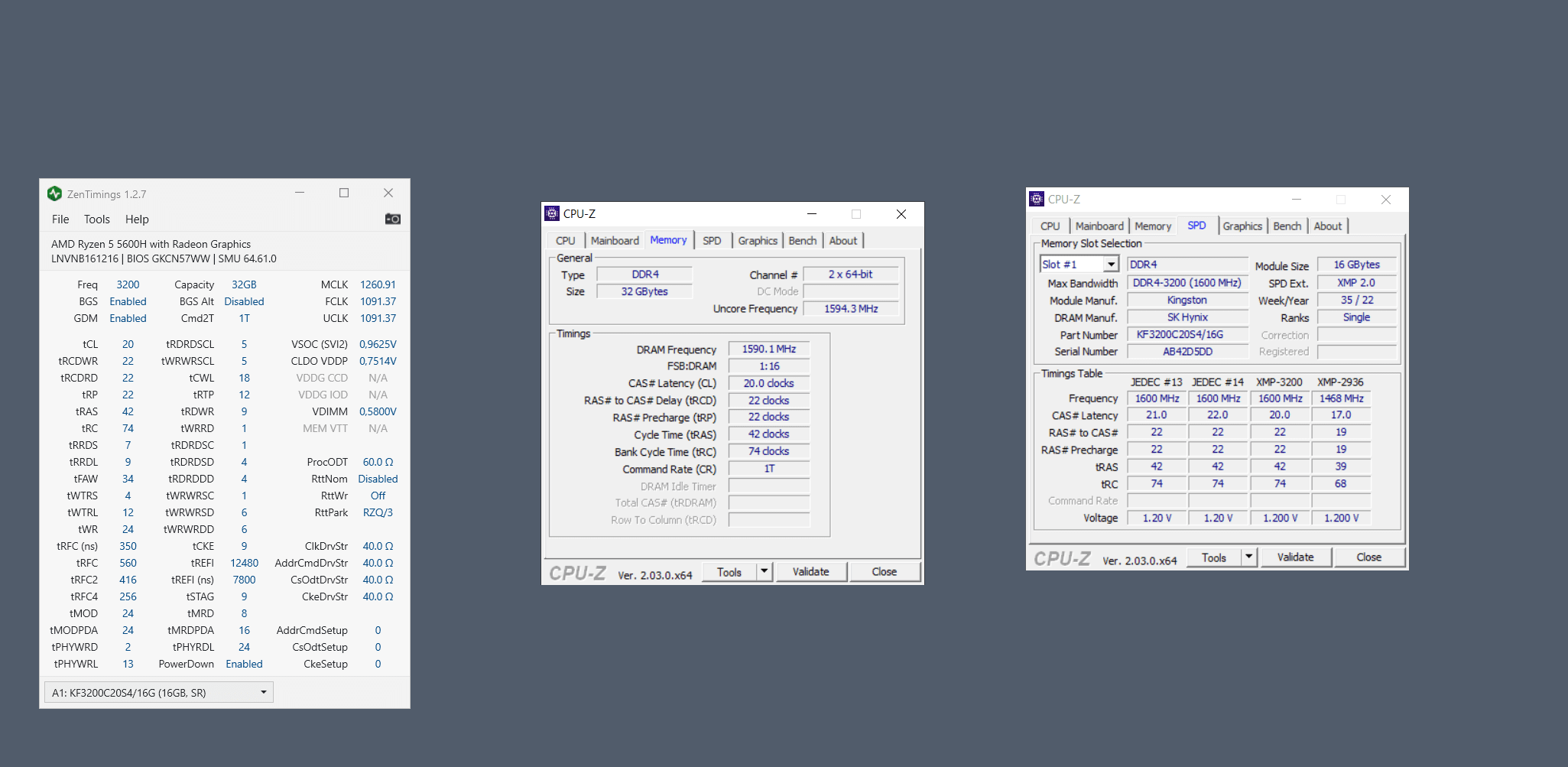Switch to CPU tab in right CPU-Z window
The height and width of the screenshot is (767, 1568).
click(x=1050, y=226)
